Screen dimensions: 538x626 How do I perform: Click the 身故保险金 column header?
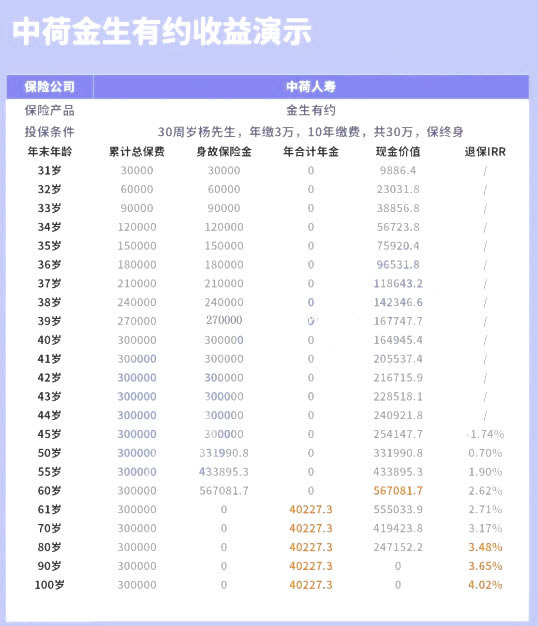224,152
